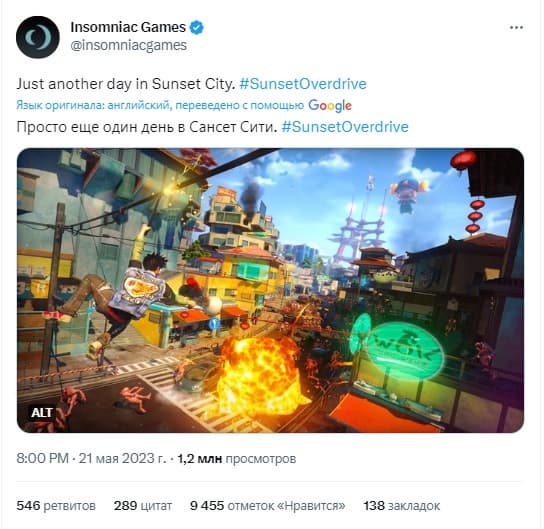View the 1,2 млн просмотров count
The height and width of the screenshot is (529, 544).
[x=237, y=459]
